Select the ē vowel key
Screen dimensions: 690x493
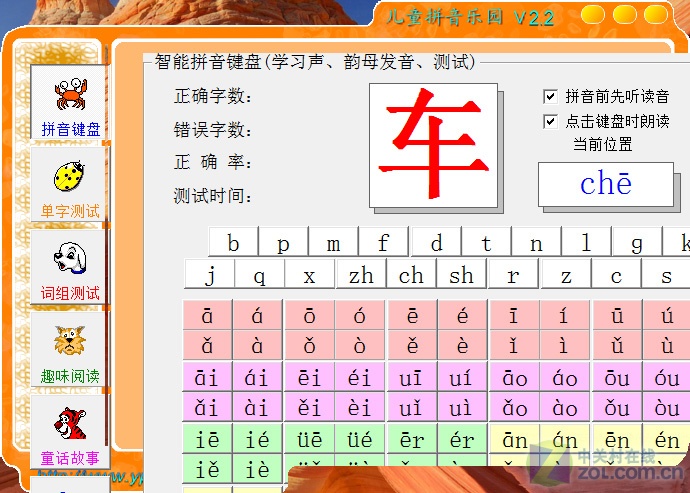tap(412, 315)
